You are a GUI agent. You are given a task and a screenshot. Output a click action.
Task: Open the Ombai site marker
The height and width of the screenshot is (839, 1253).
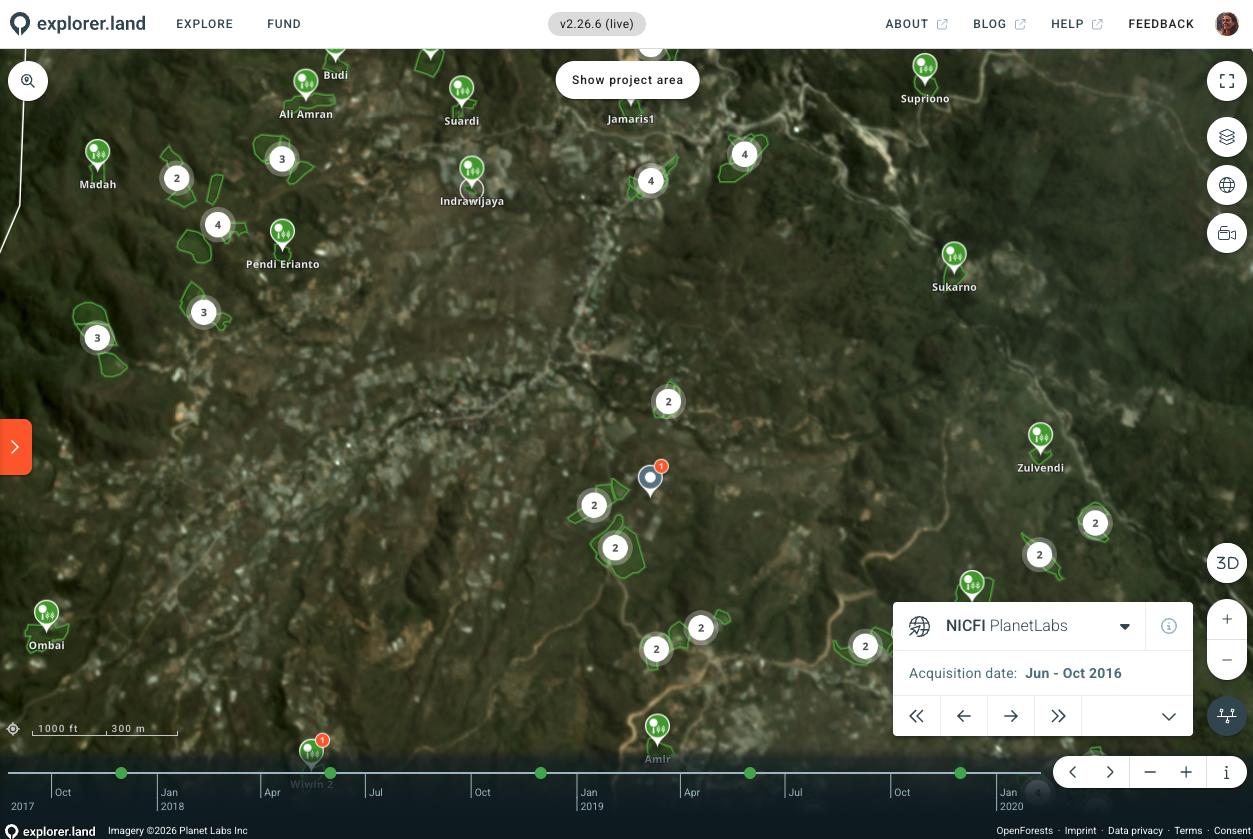point(46,615)
